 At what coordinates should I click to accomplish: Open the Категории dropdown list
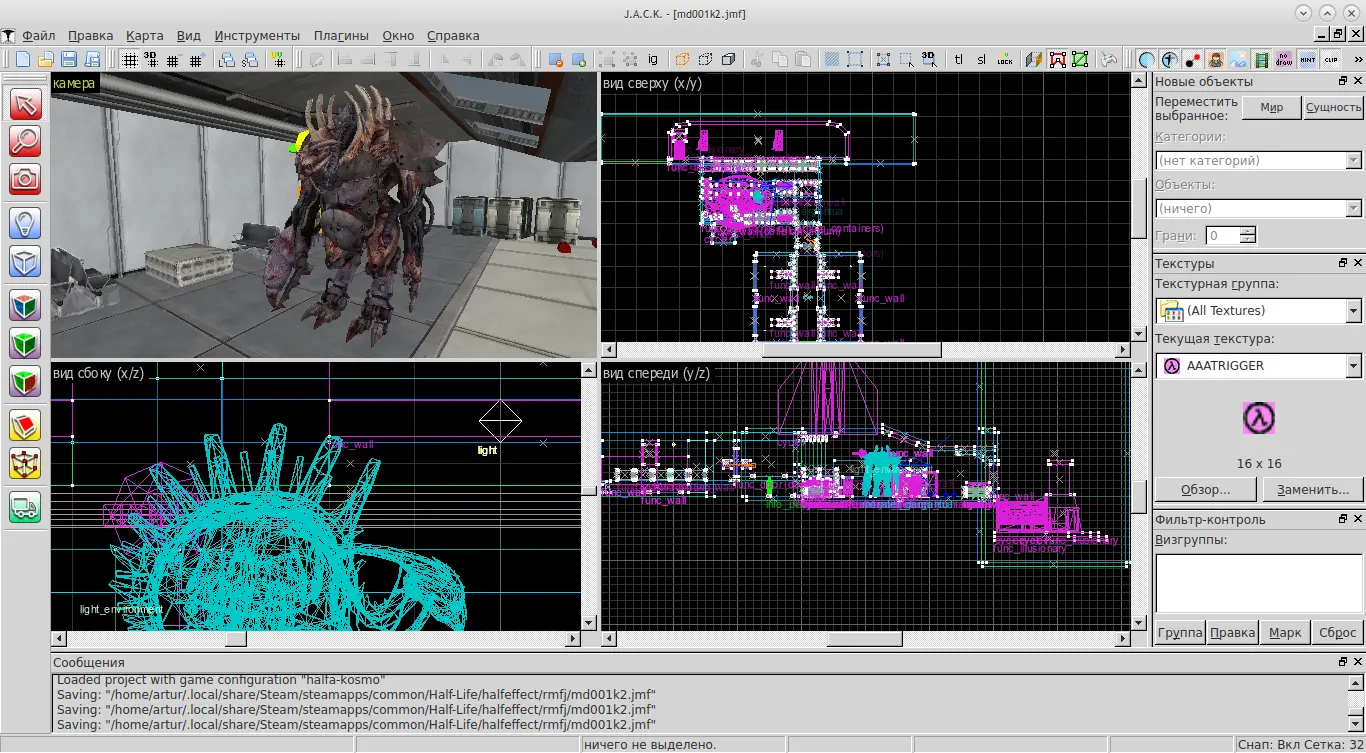1258,160
